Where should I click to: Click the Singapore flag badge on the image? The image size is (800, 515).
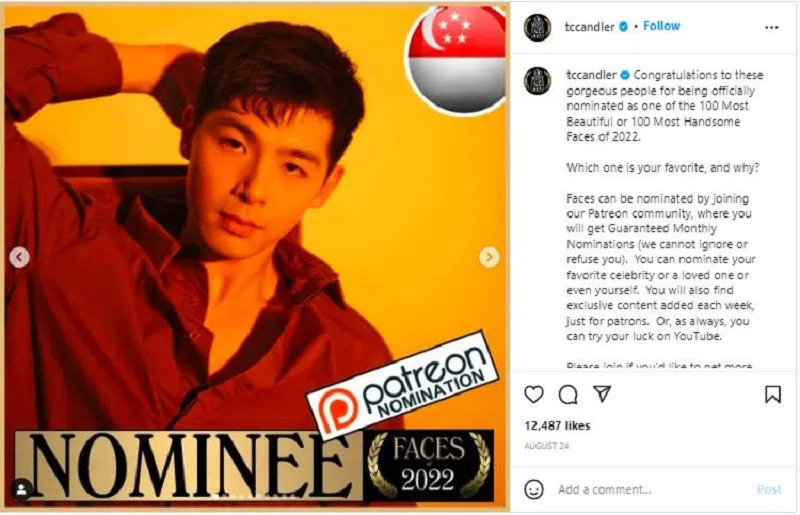click(456, 60)
